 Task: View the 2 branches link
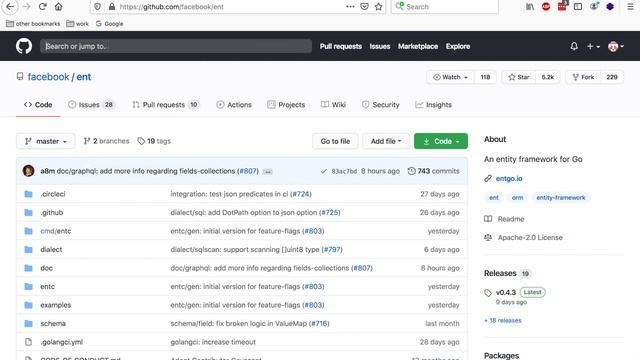tap(106, 141)
